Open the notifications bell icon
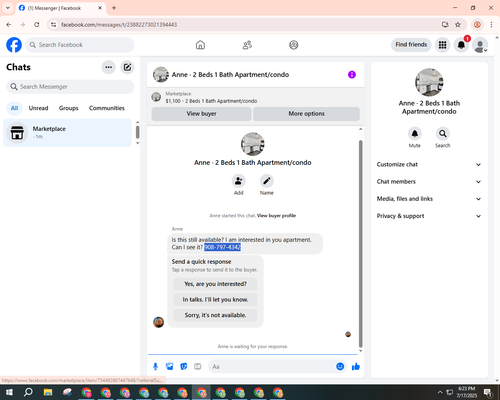500x400 pixels. click(x=461, y=45)
